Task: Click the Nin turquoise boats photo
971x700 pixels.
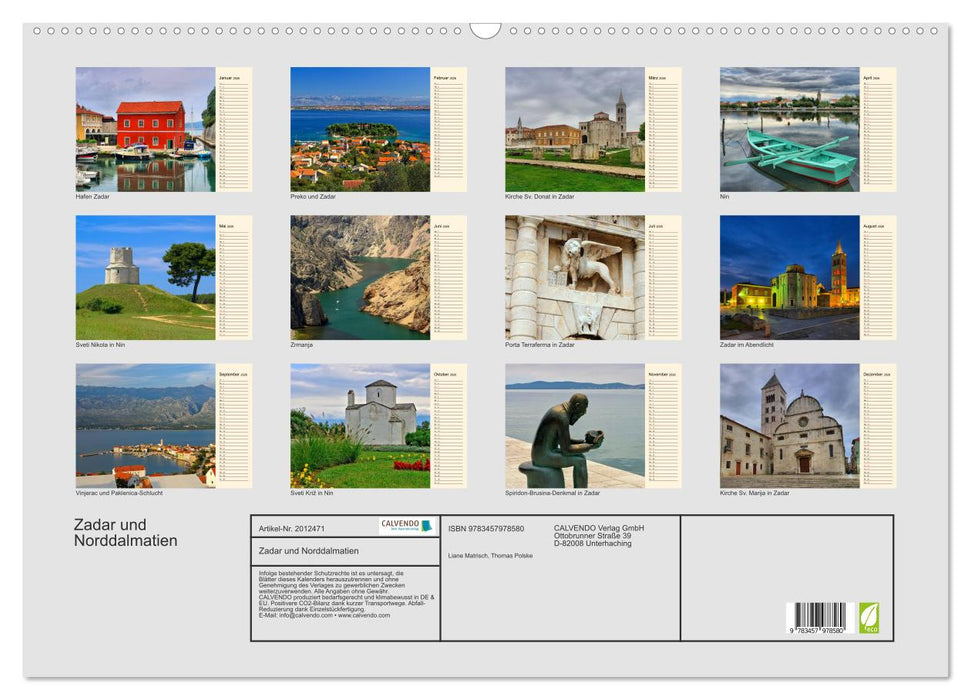Action: pyautogui.click(x=790, y=130)
